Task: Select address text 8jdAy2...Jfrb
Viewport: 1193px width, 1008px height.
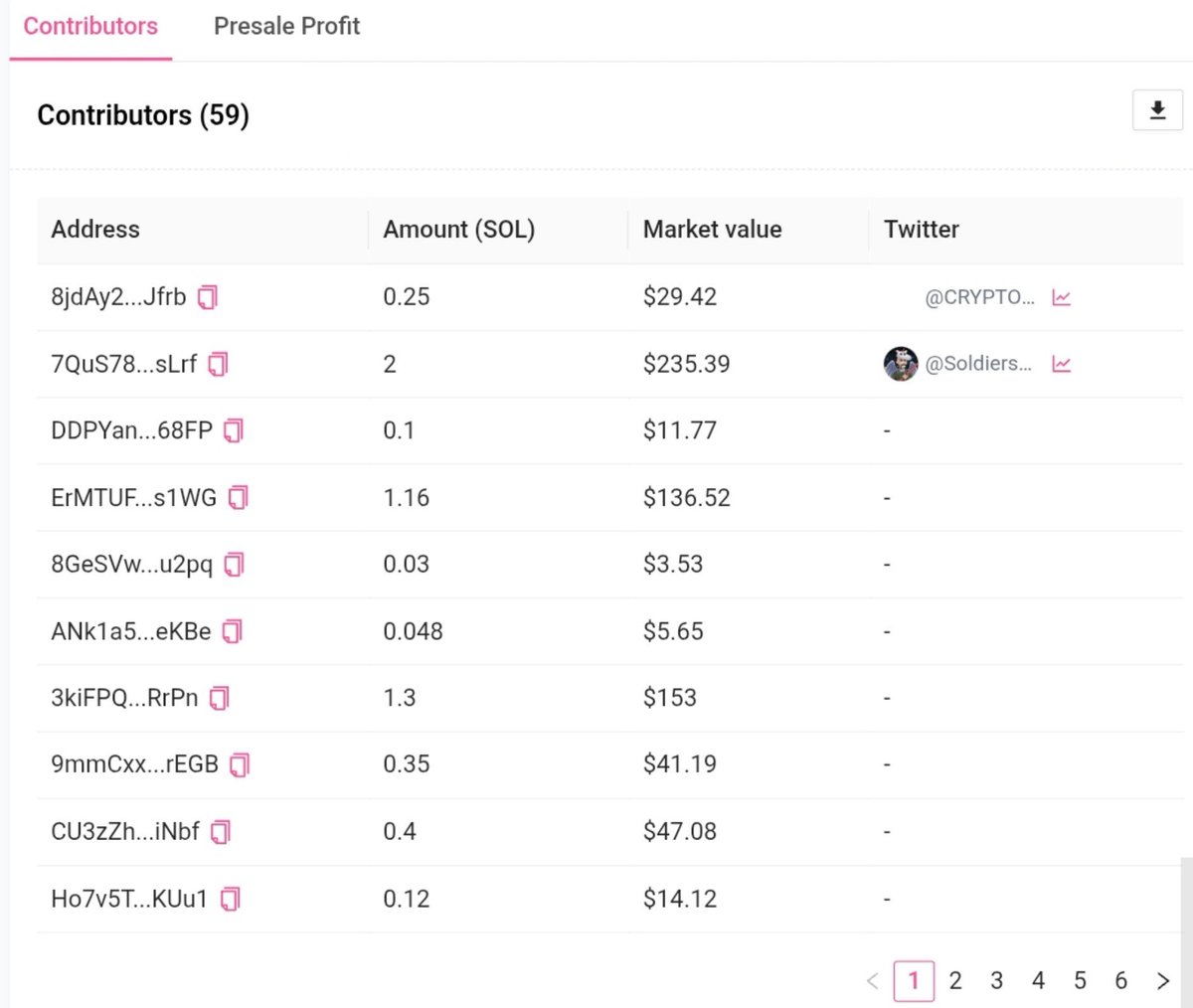Action: click(x=118, y=297)
